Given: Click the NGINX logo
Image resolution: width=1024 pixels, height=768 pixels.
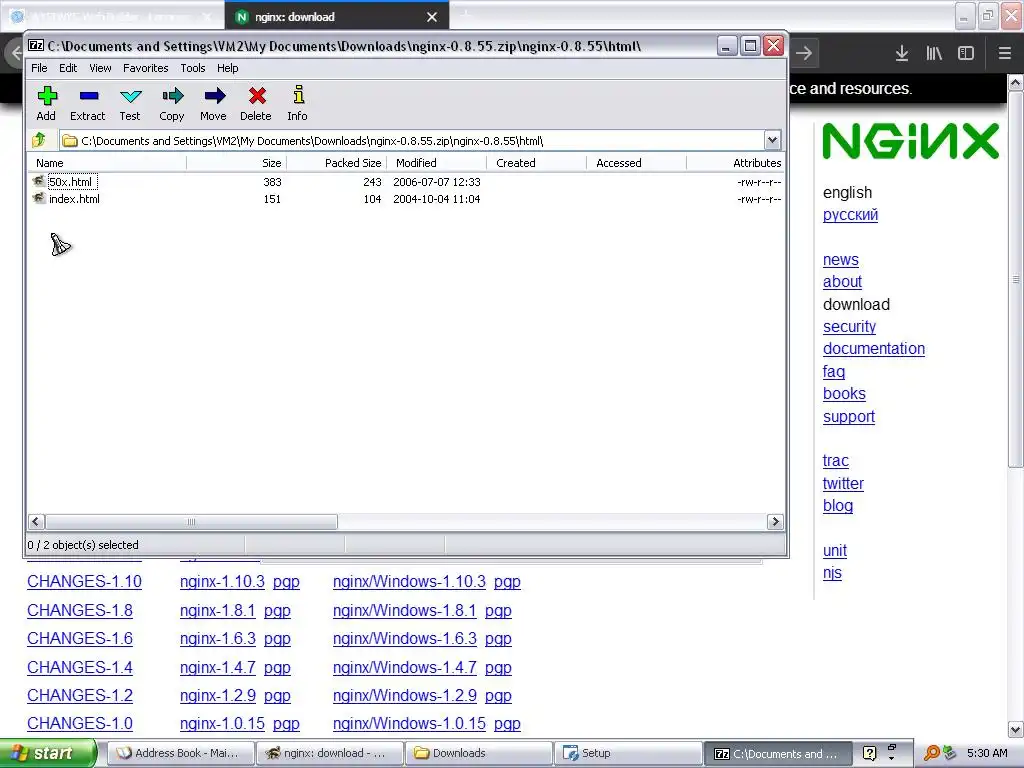Looking at the screenshot, I should click(911, 140).
